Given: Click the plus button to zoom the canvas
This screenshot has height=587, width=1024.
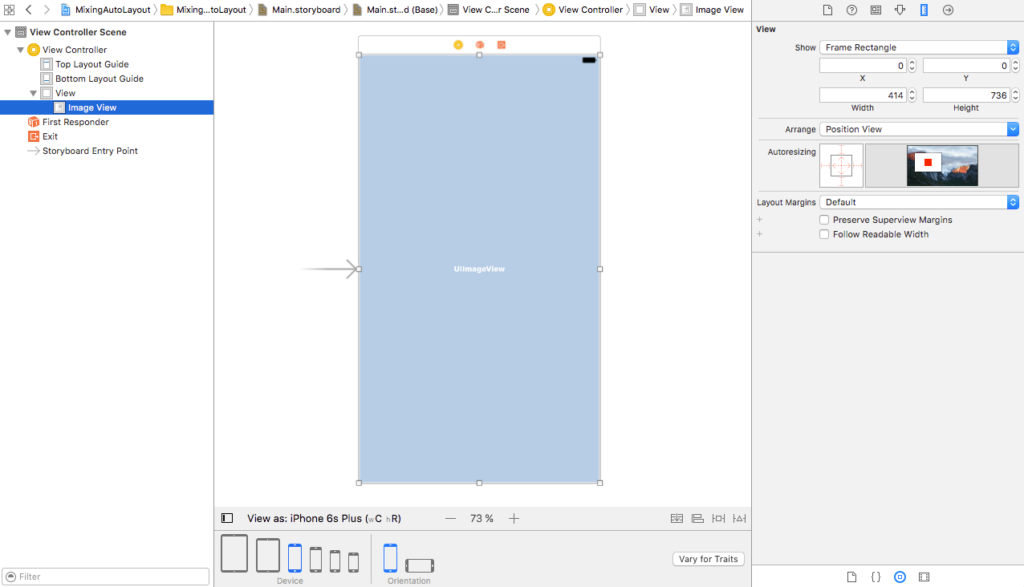Looking at the screenshot, I should coord(513,518).
